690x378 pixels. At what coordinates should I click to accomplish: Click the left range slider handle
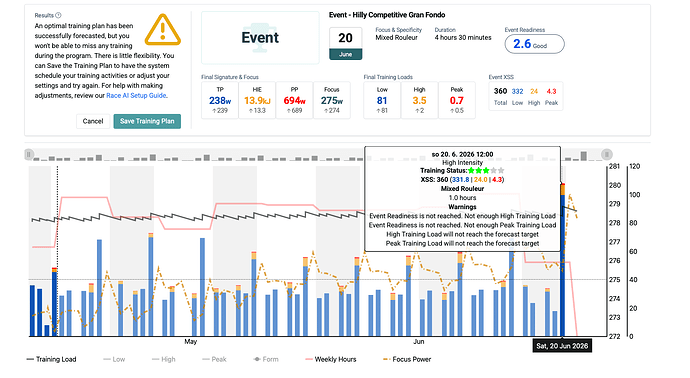click(x=29, y=154)
